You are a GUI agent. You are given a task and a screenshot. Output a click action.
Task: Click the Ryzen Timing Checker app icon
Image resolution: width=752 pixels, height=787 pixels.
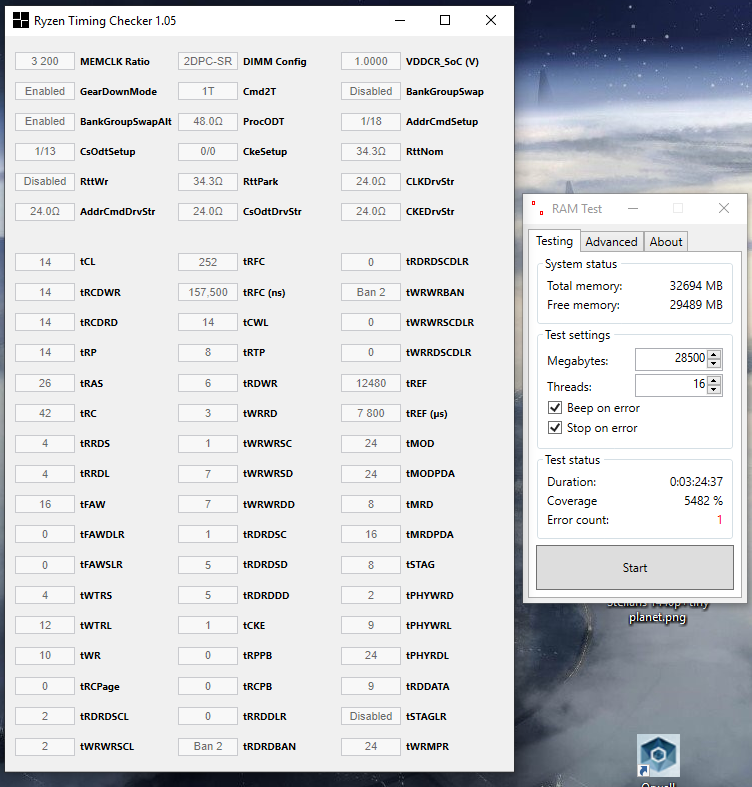(21, 21)
